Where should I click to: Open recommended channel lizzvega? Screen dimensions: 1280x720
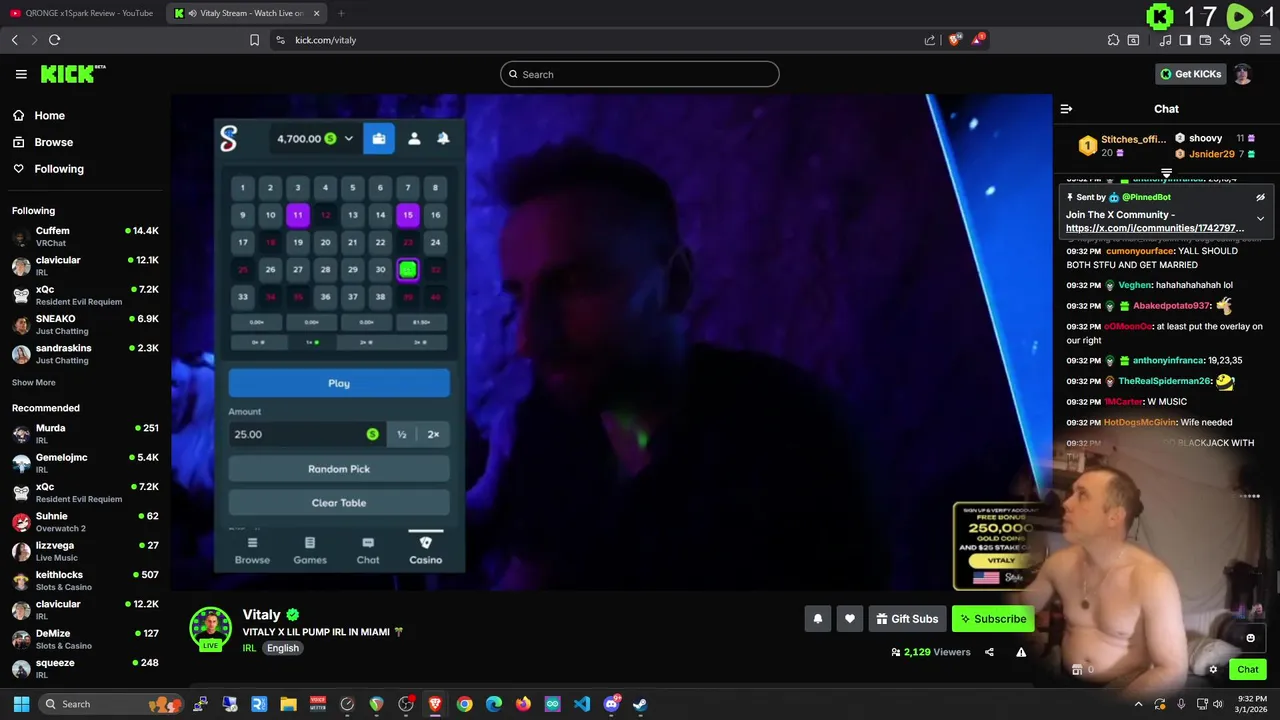[85, 551]
